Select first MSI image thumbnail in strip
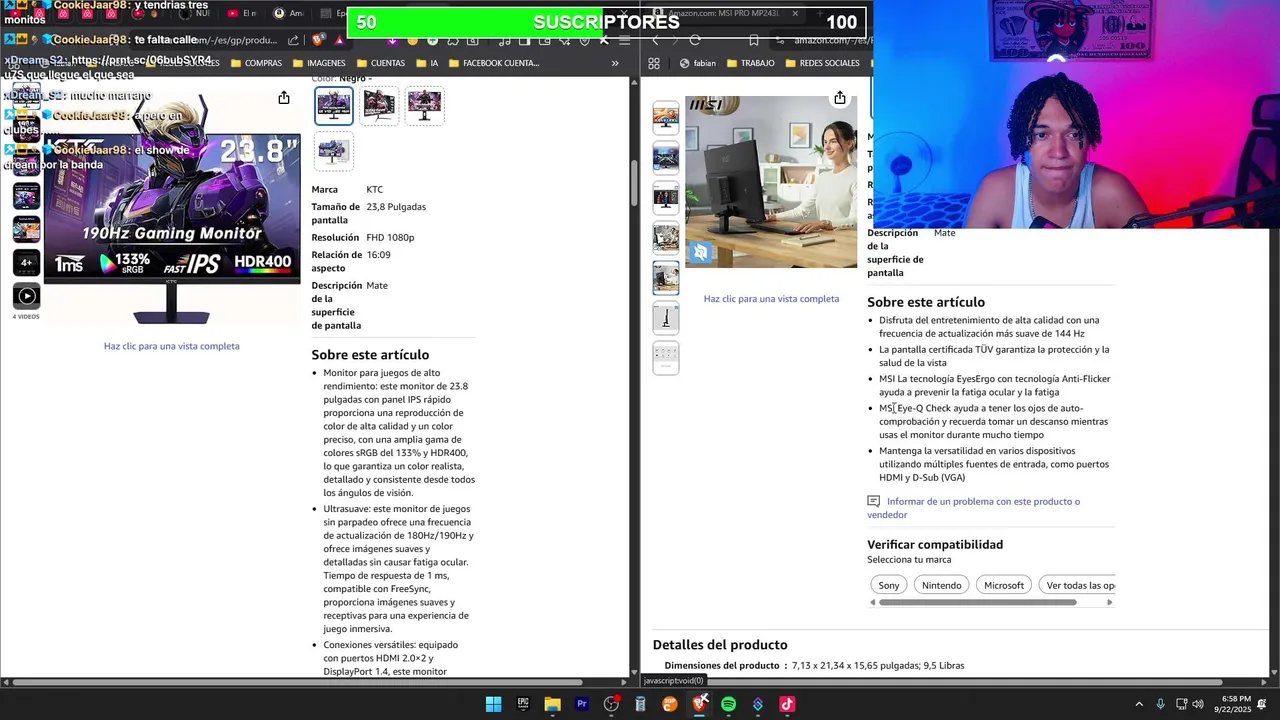 666,117
